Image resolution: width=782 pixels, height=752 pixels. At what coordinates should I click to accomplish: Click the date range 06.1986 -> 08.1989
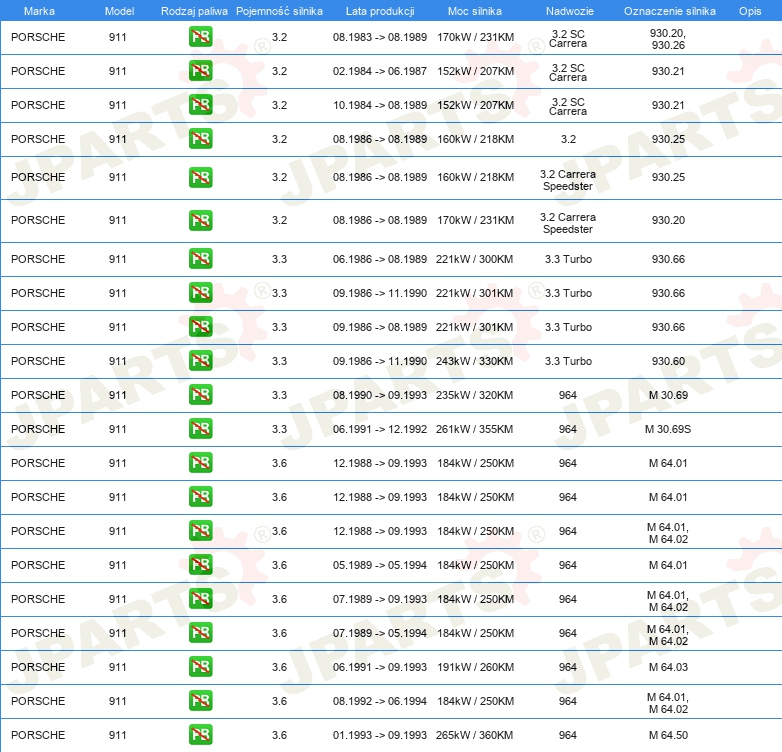pos(380,259)
